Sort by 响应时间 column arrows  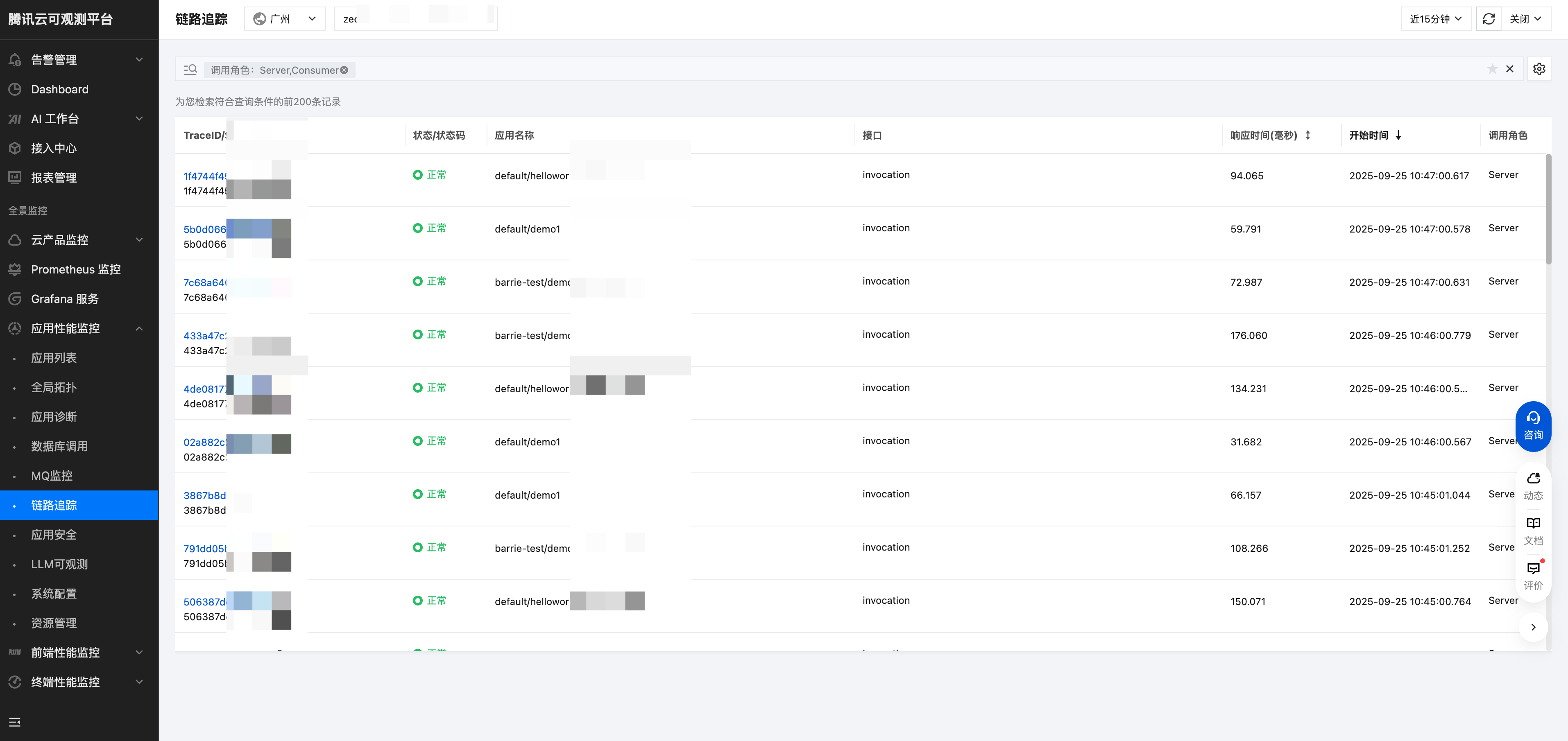pos(1307,135)
